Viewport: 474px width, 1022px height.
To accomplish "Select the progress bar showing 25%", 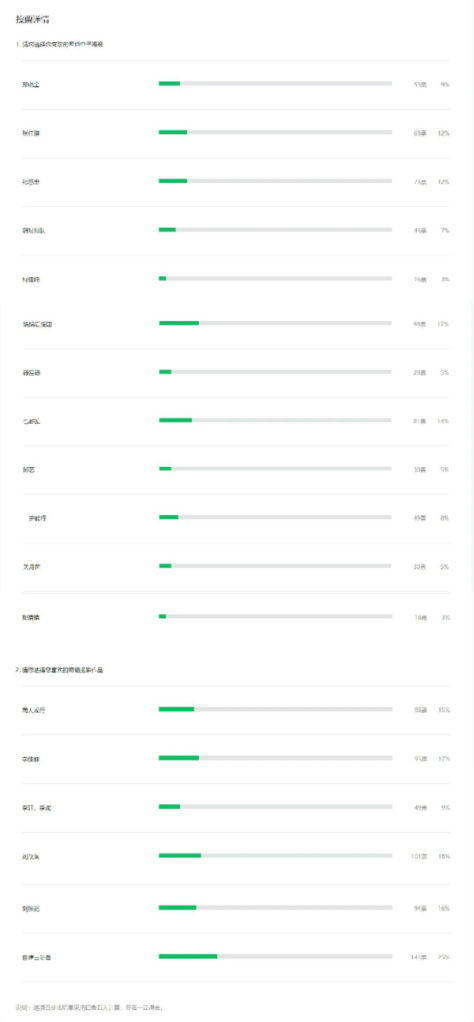I will [x=275, y=957].
